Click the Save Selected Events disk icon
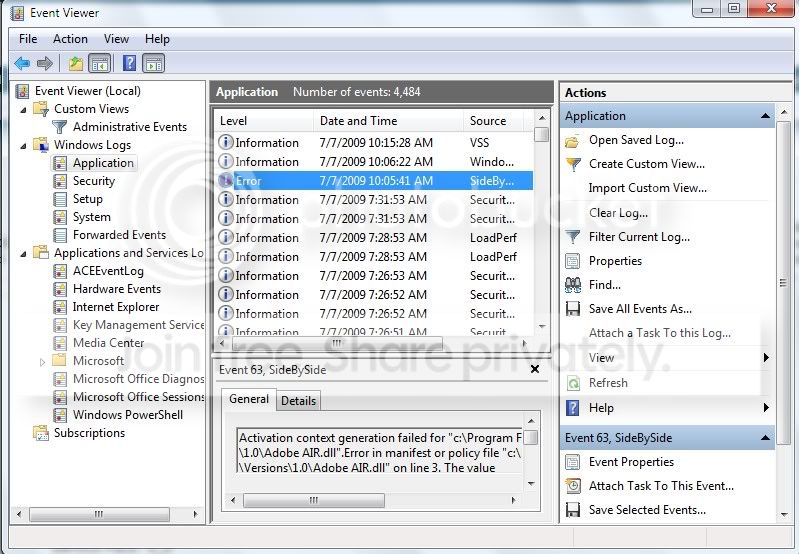Image resolution: width=799 pixels, height=554 pixels. point(573,510)
